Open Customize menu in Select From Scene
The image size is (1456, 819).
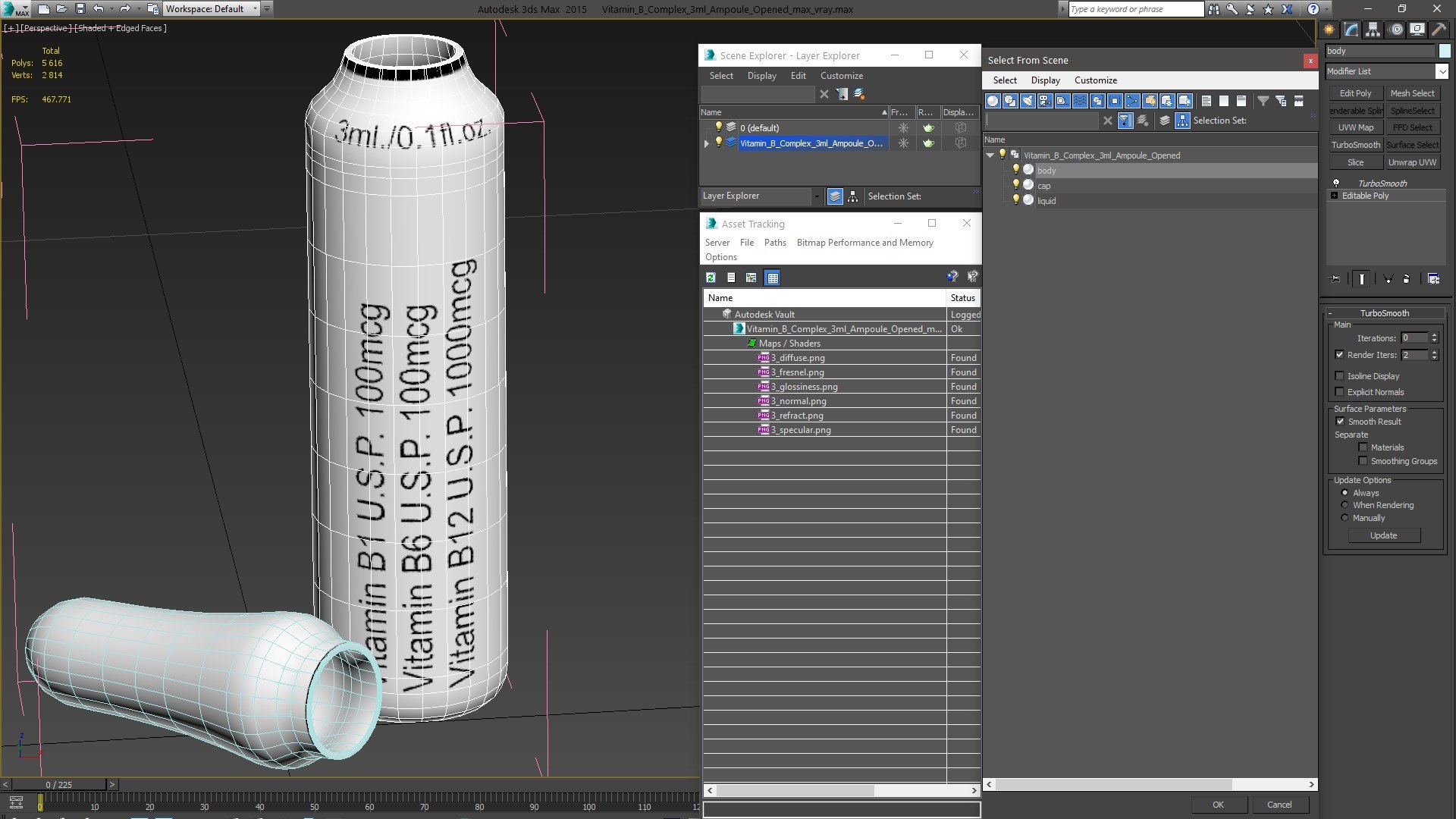pyautogui.click(x=1095, y=80)
